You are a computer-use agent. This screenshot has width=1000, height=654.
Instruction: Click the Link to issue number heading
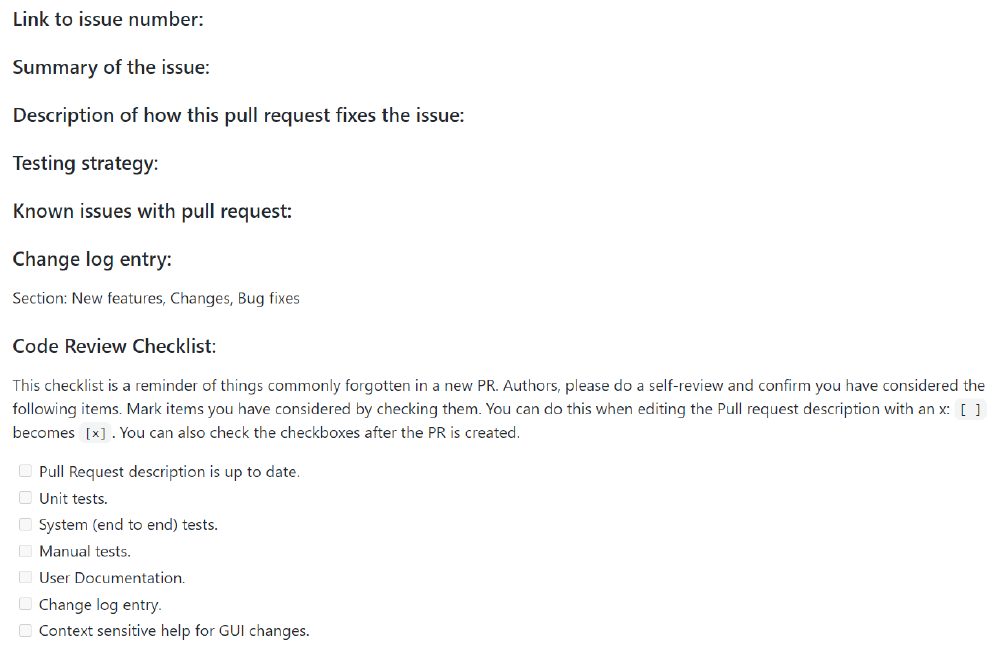(x=108, y=19)
